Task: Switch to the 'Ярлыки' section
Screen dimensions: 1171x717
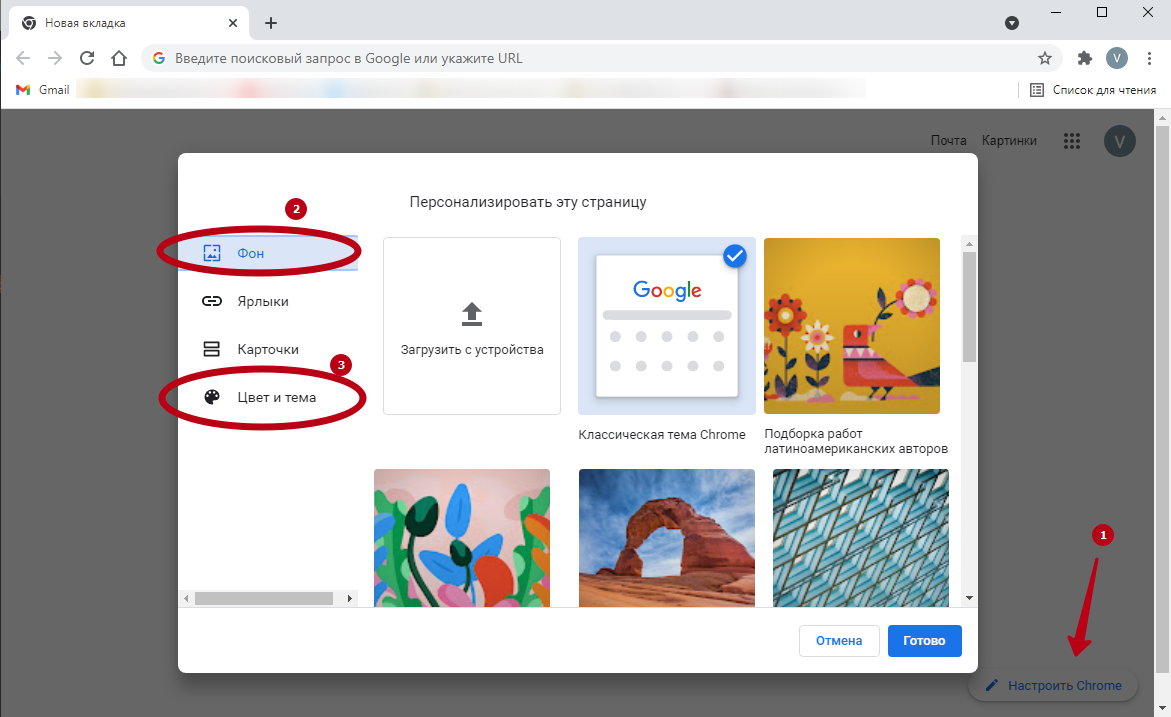Action: pos(262,301)
